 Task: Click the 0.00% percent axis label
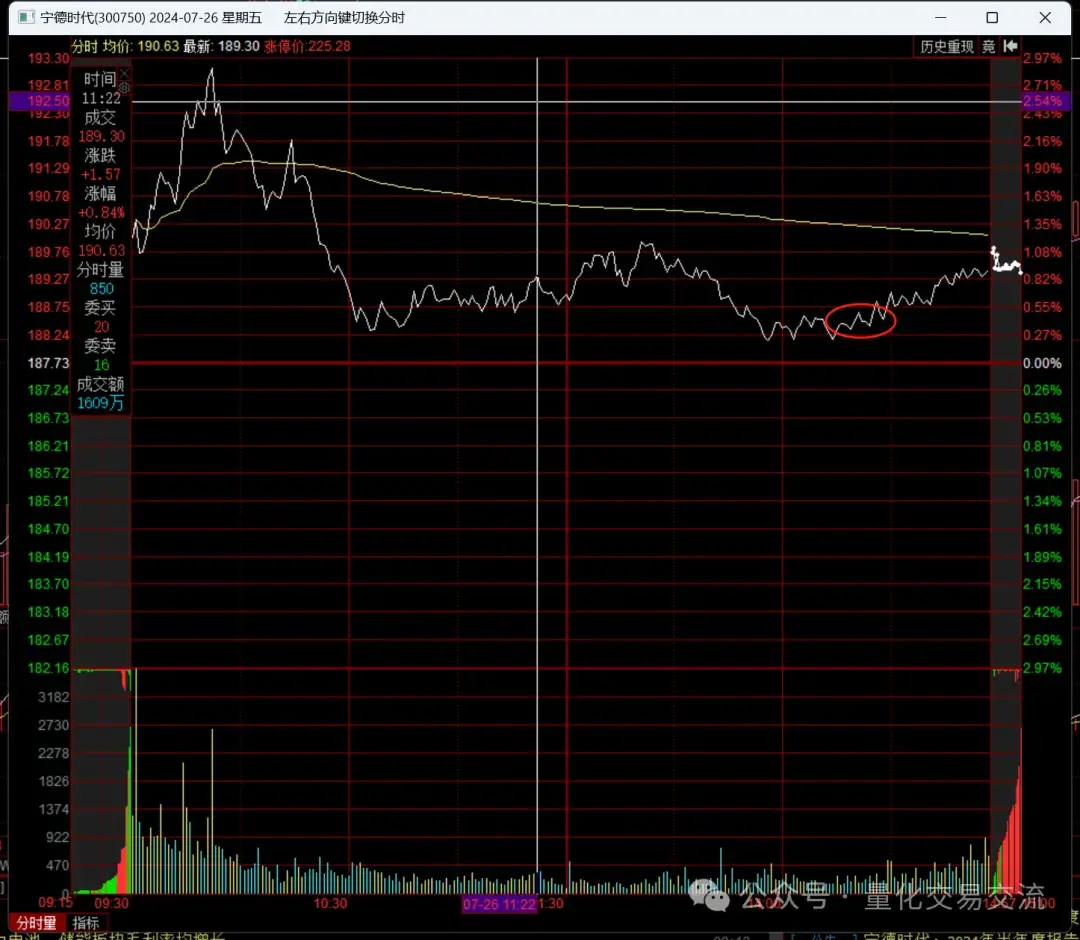pos(1042,363)
